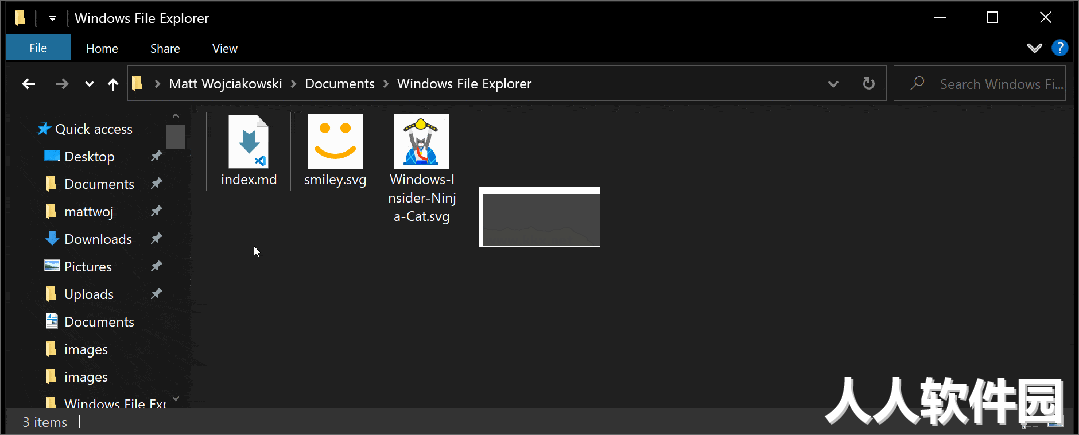Screen dimensions: 1079x435
Task: Click the search magnifier icon
Action: (x=917, y=84)
